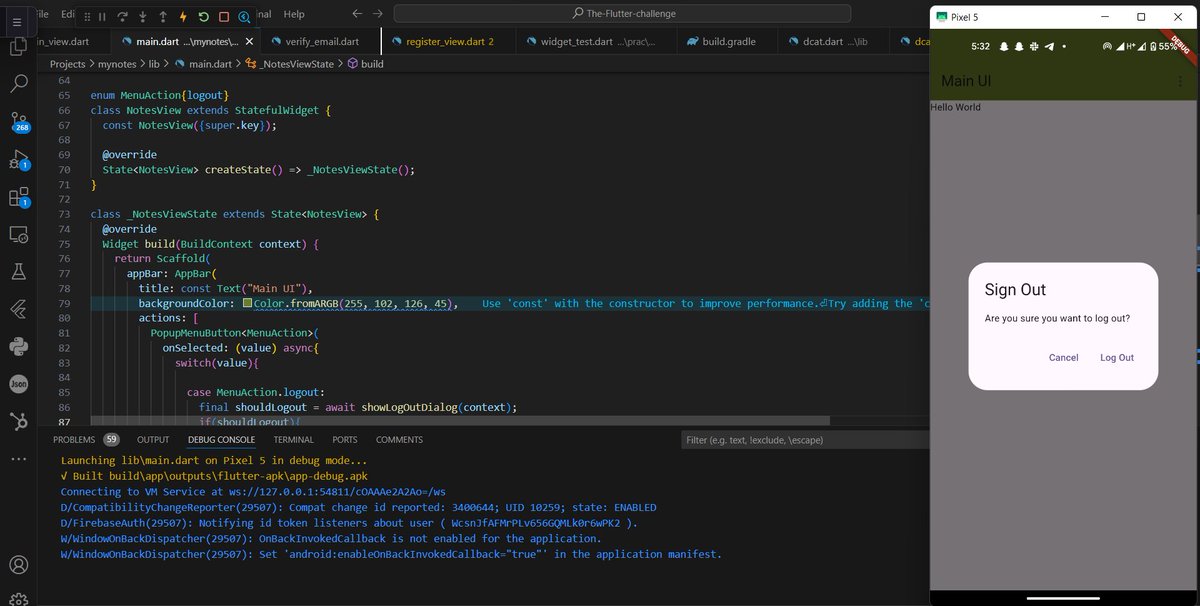The image size is (1200, 606).
Task: Click the The-Flutter-challenge command search box
Action: [622, 14]
